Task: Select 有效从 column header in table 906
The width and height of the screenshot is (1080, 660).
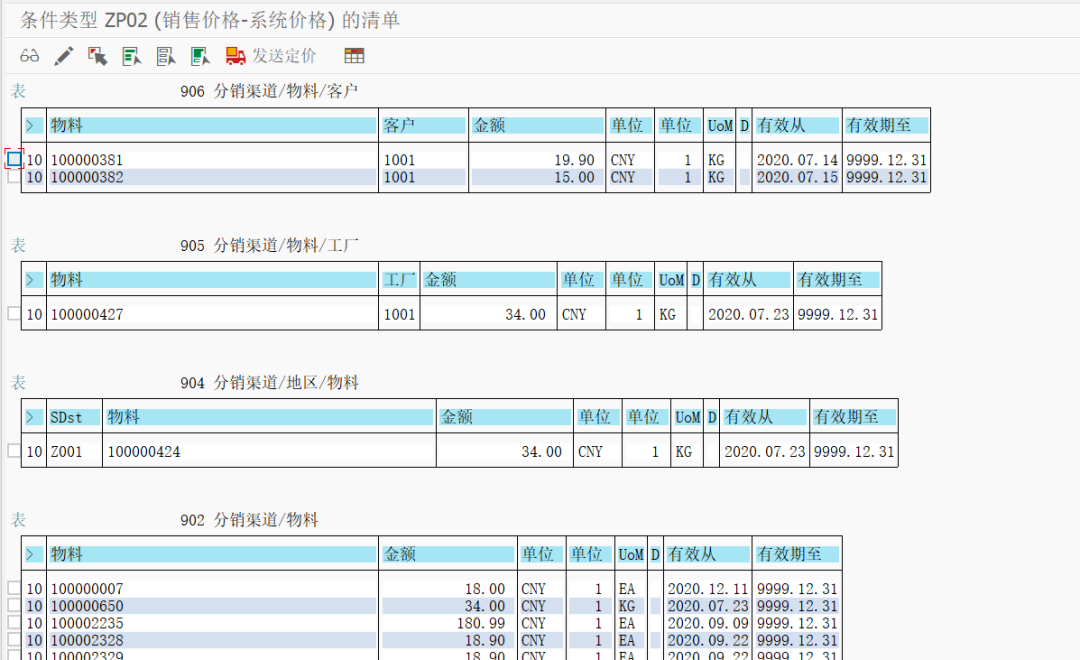Action: (797, 125)
